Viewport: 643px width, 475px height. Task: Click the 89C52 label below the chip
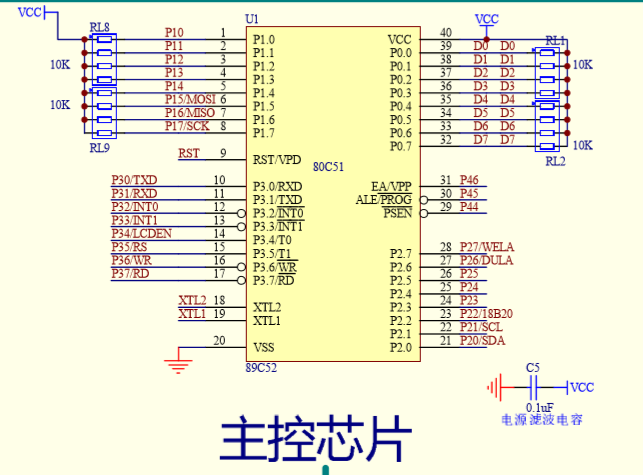(x=261, y=368)
